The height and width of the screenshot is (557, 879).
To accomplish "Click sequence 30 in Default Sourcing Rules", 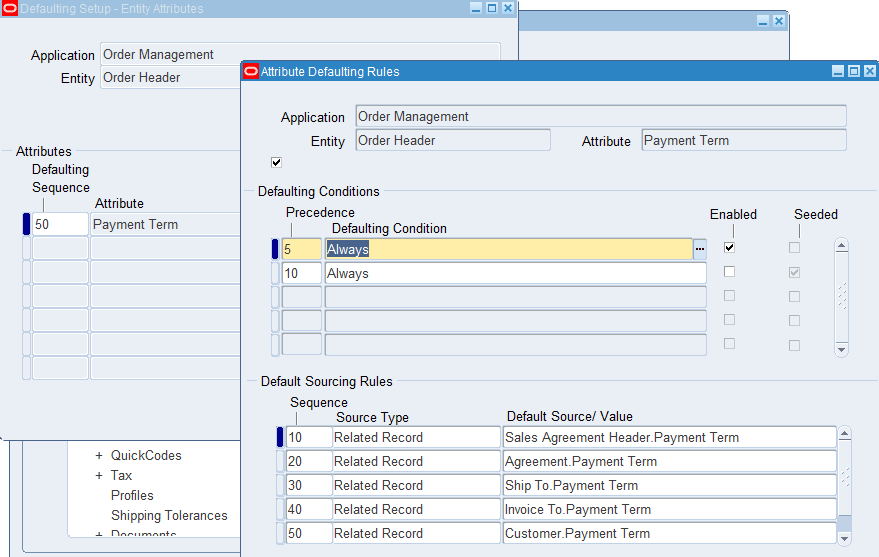I will click(x=309, y=485).
